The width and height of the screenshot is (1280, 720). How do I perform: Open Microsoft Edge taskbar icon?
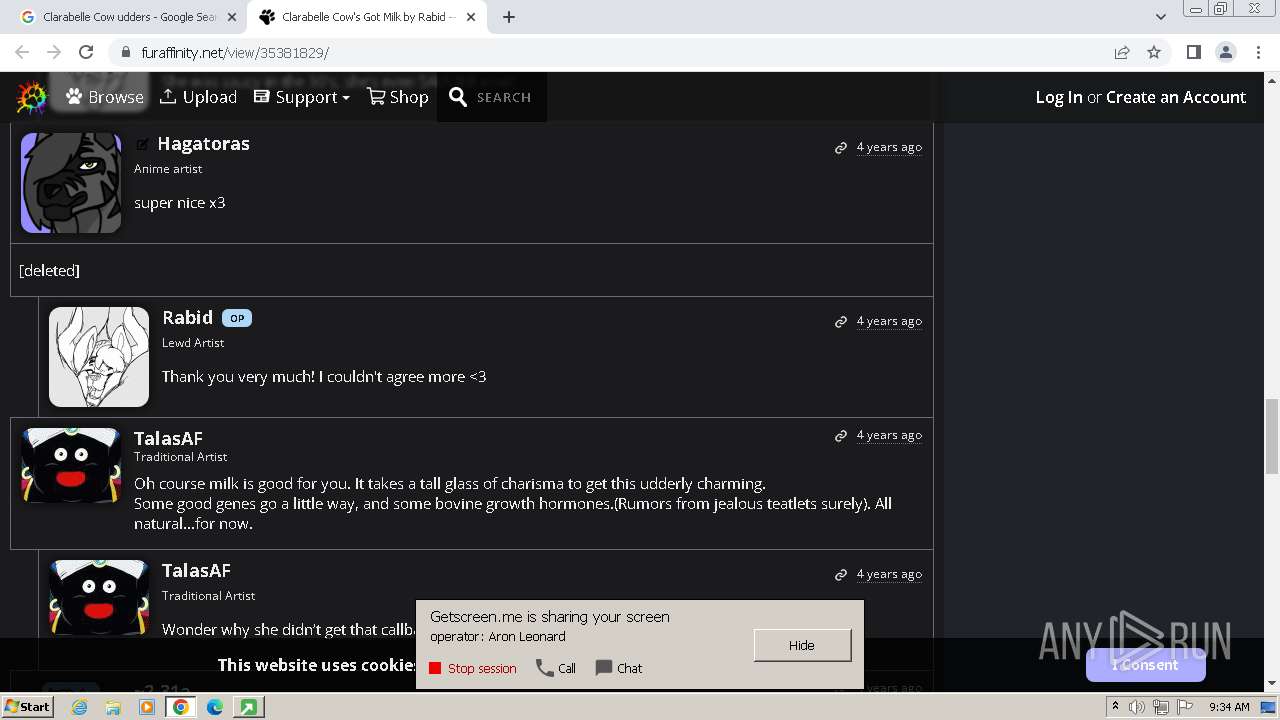click(215, 707)
